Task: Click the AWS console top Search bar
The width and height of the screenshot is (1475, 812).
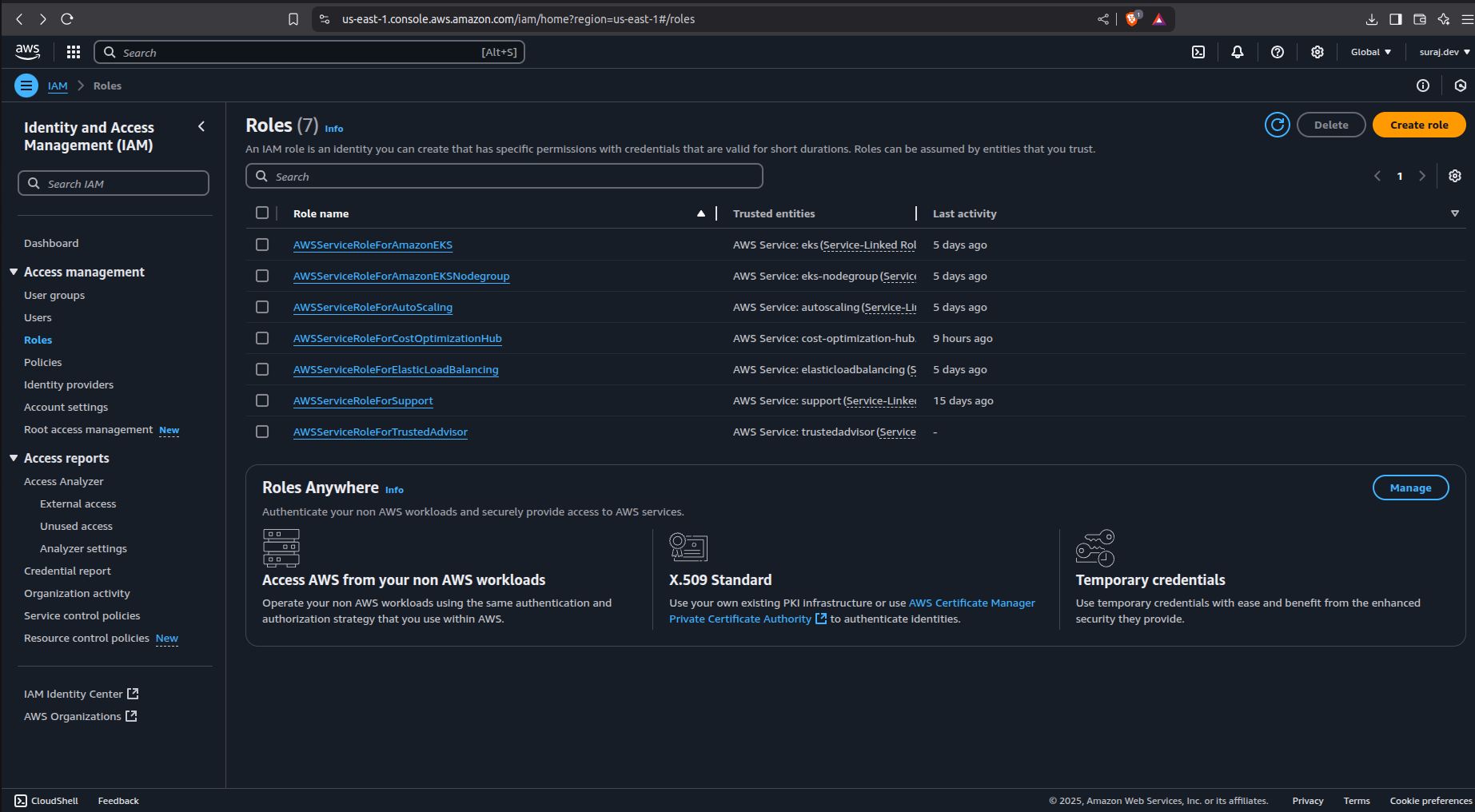Action: 309,52
